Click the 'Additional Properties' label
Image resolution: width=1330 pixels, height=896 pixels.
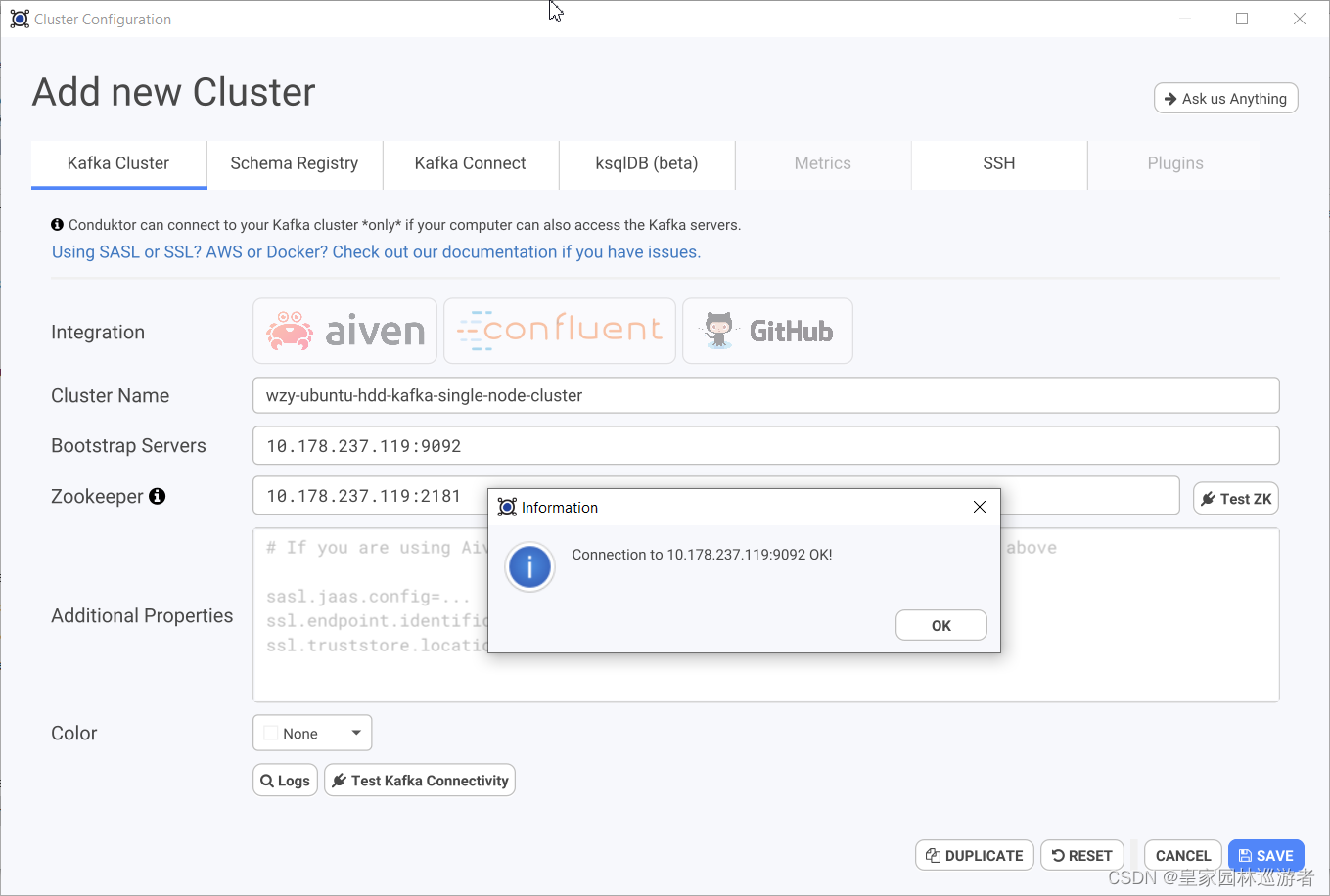142,615
